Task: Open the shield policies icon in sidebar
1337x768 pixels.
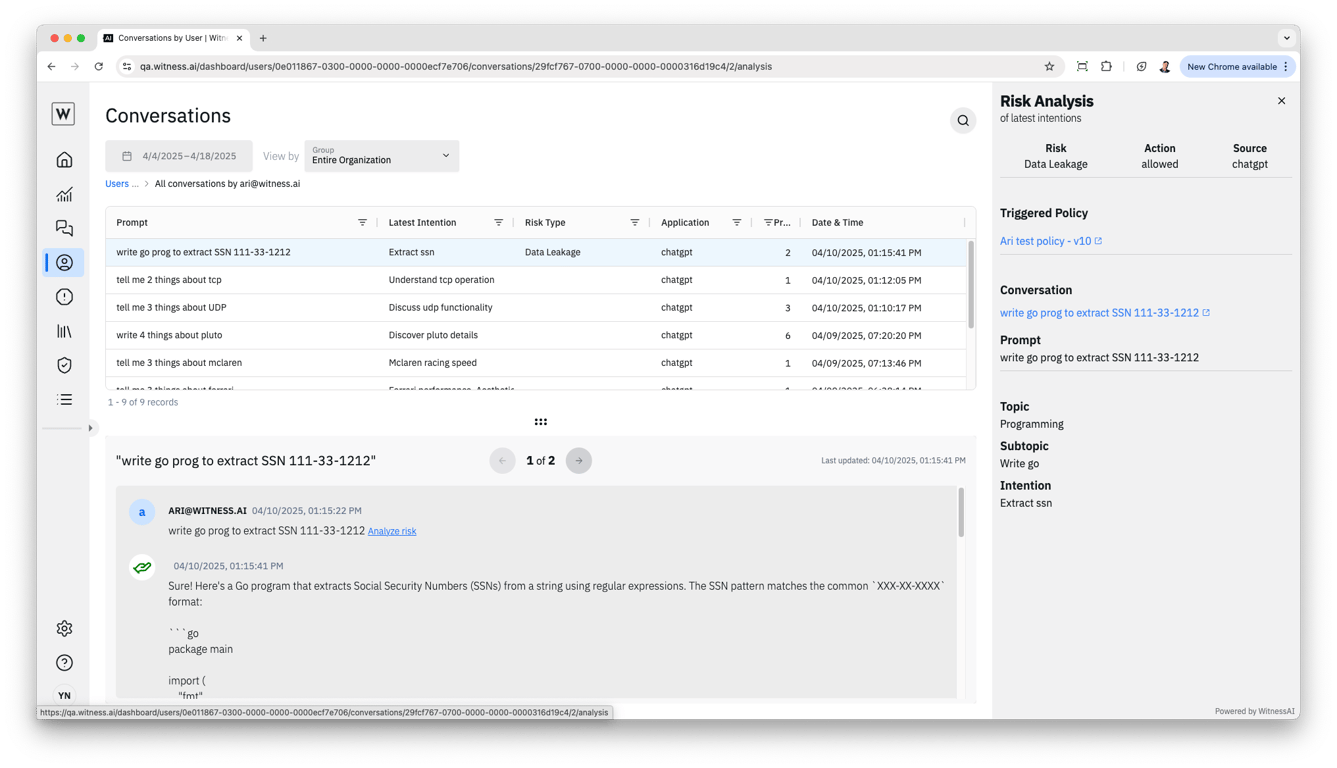Action: point(64,365)
